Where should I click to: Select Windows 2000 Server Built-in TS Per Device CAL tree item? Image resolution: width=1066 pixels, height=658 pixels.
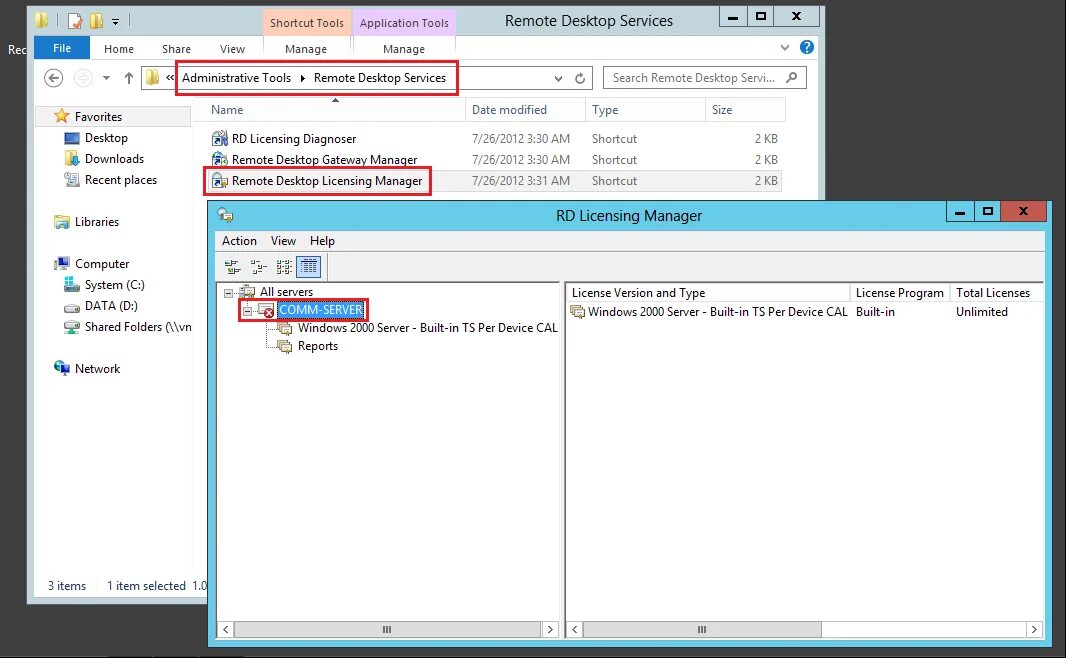427,328
